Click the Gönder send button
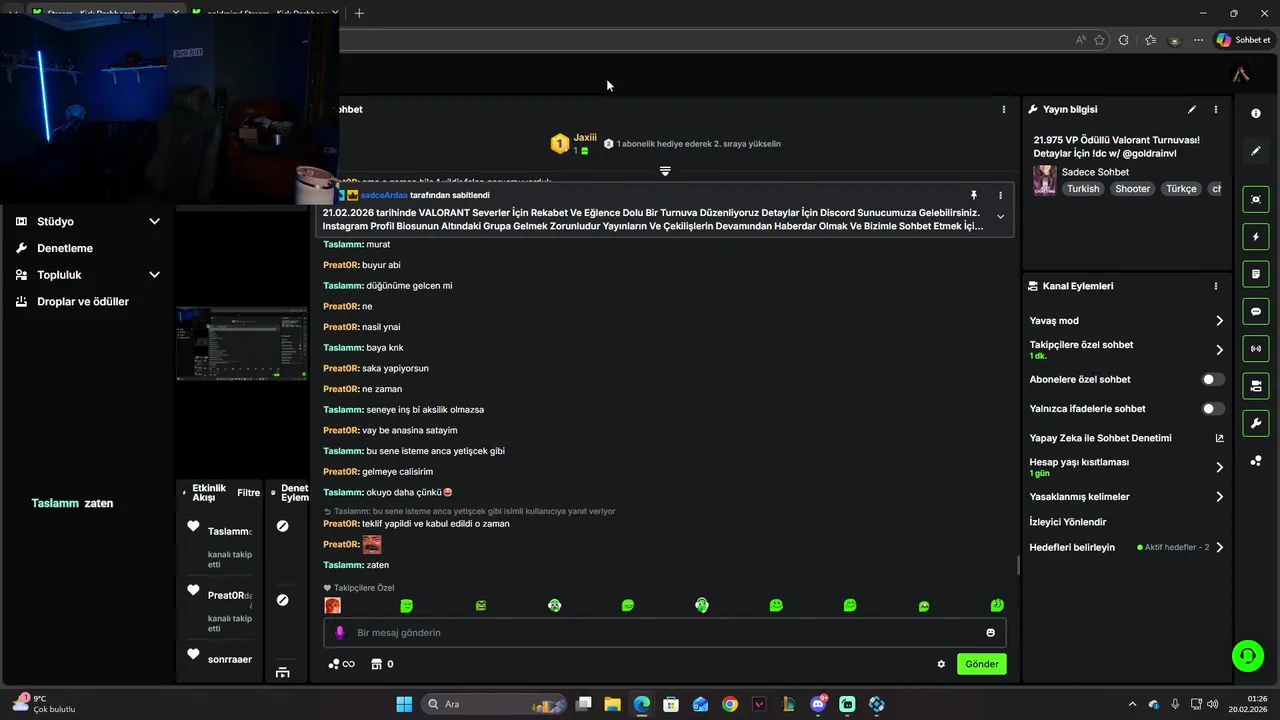This screenshot has width=1280, height=720. coord(981,664)
